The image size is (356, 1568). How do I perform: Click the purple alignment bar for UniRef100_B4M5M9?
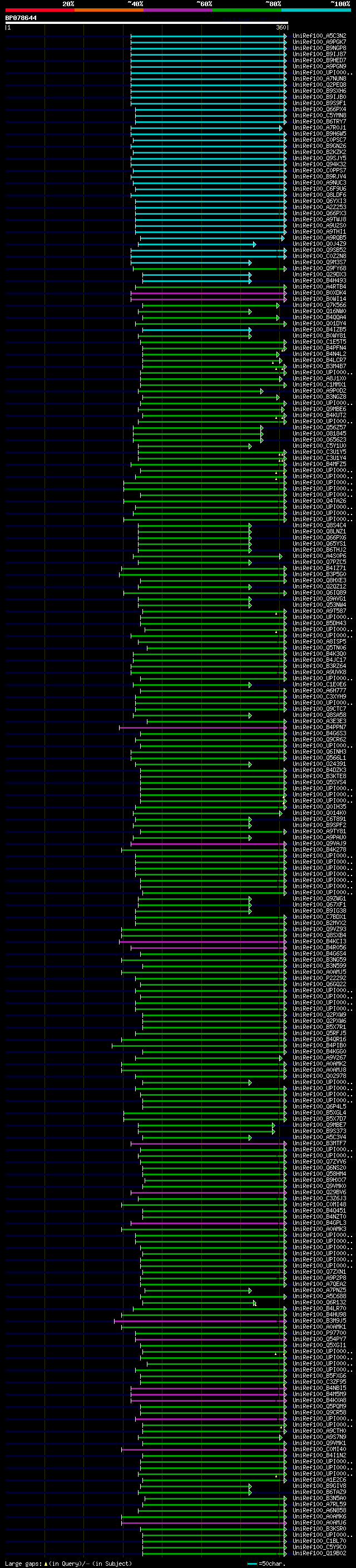pyautogui.click(x=209, y=1394)
